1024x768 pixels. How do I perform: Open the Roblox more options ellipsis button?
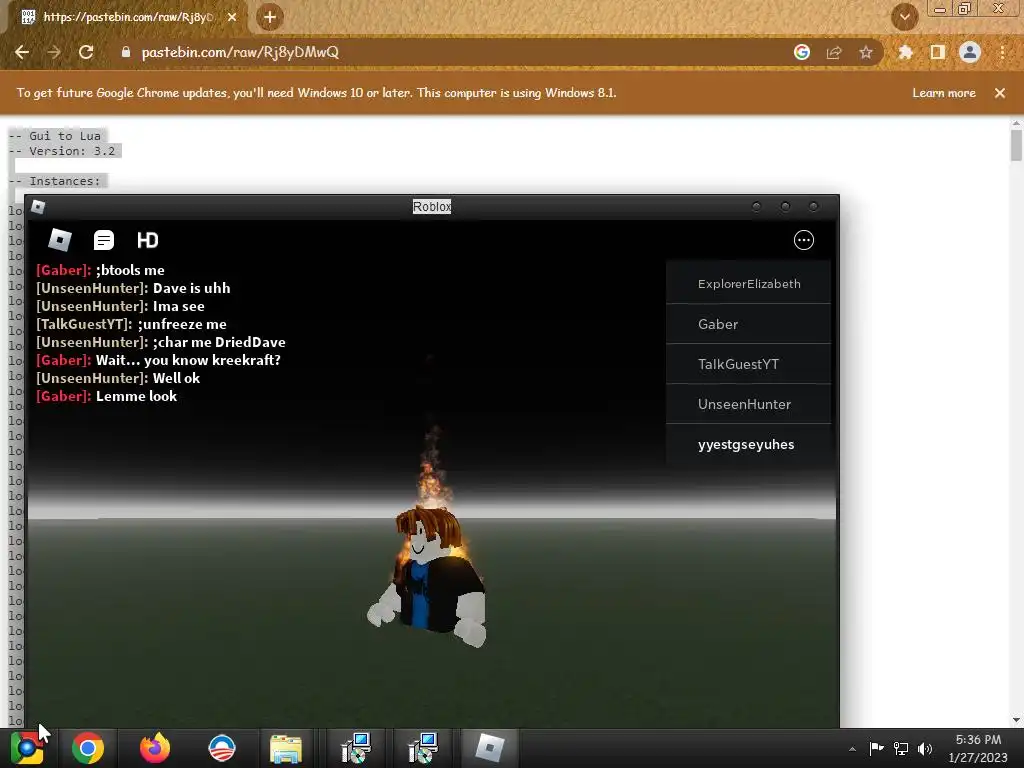[804, 240]
